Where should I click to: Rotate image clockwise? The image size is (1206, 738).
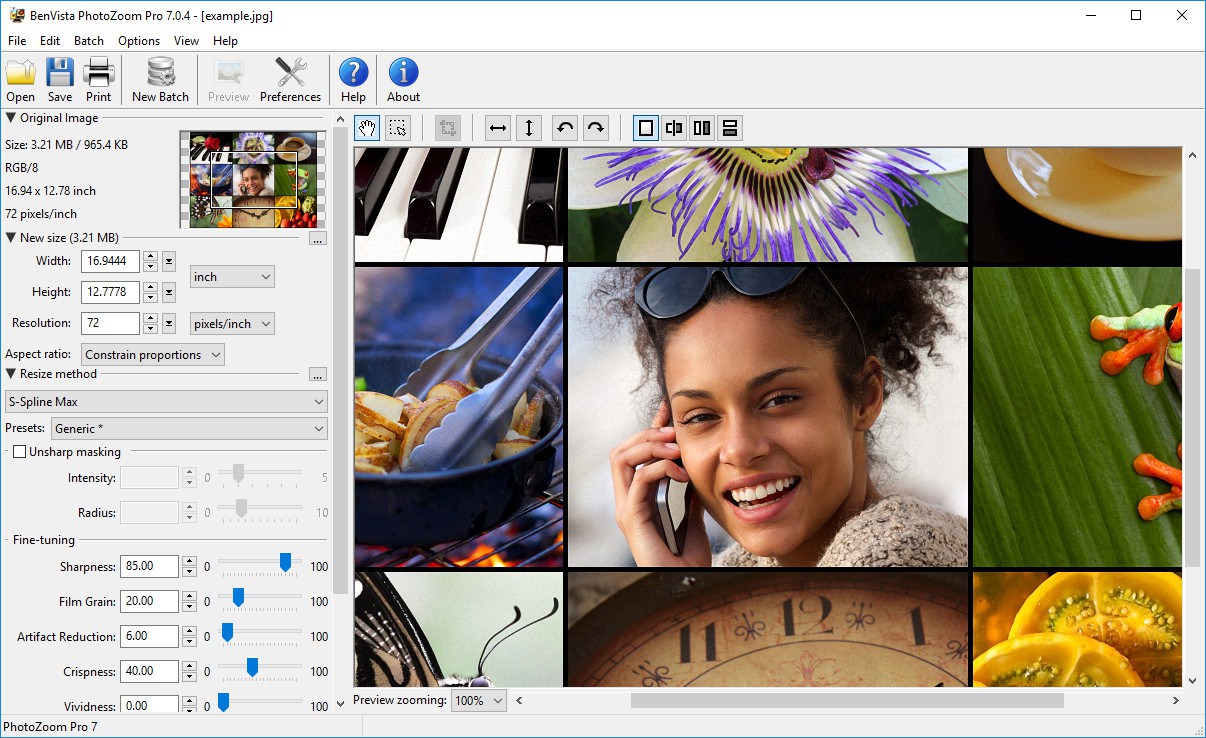pos(595,128)
